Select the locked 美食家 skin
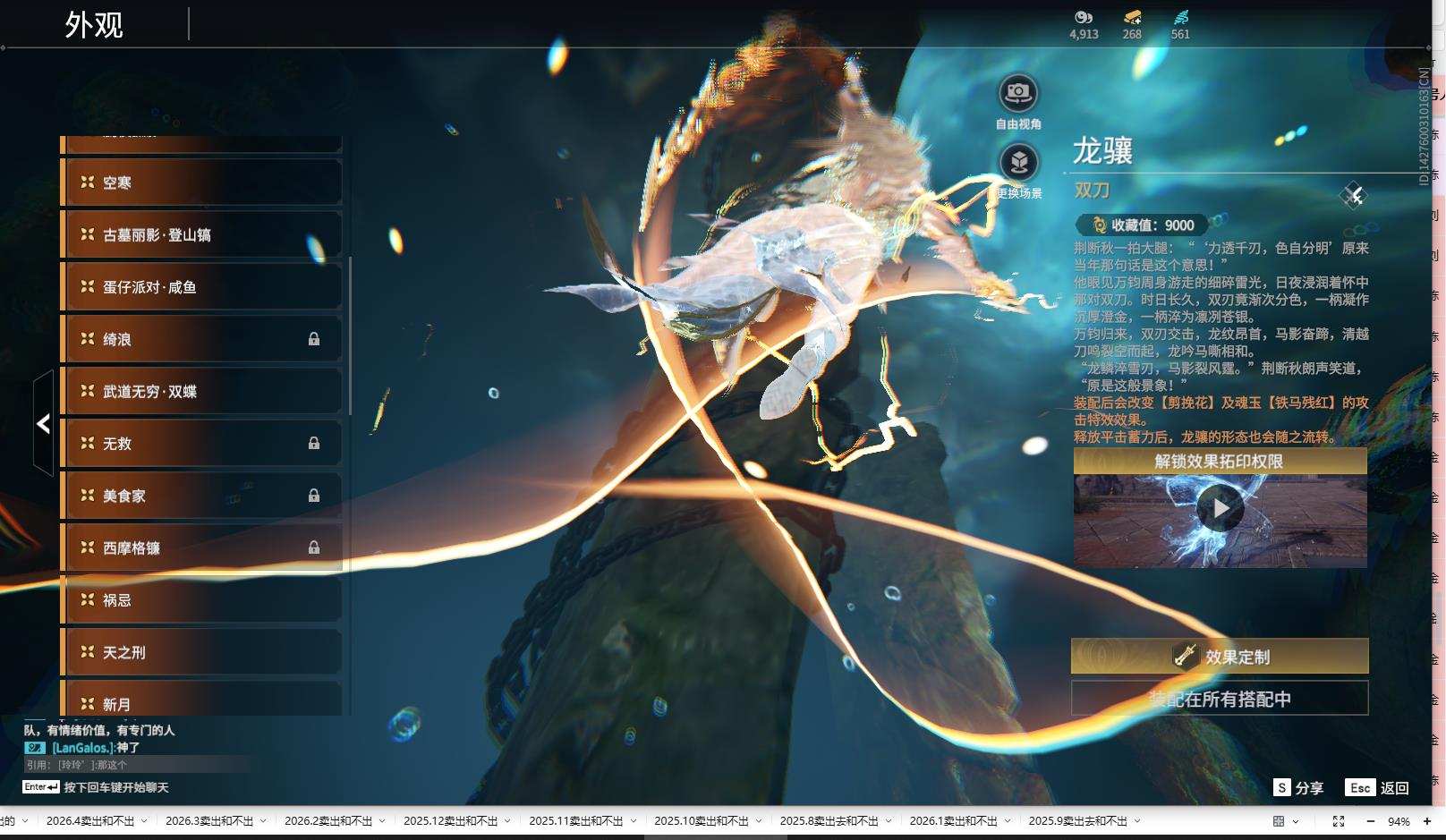 pos(201,496)
